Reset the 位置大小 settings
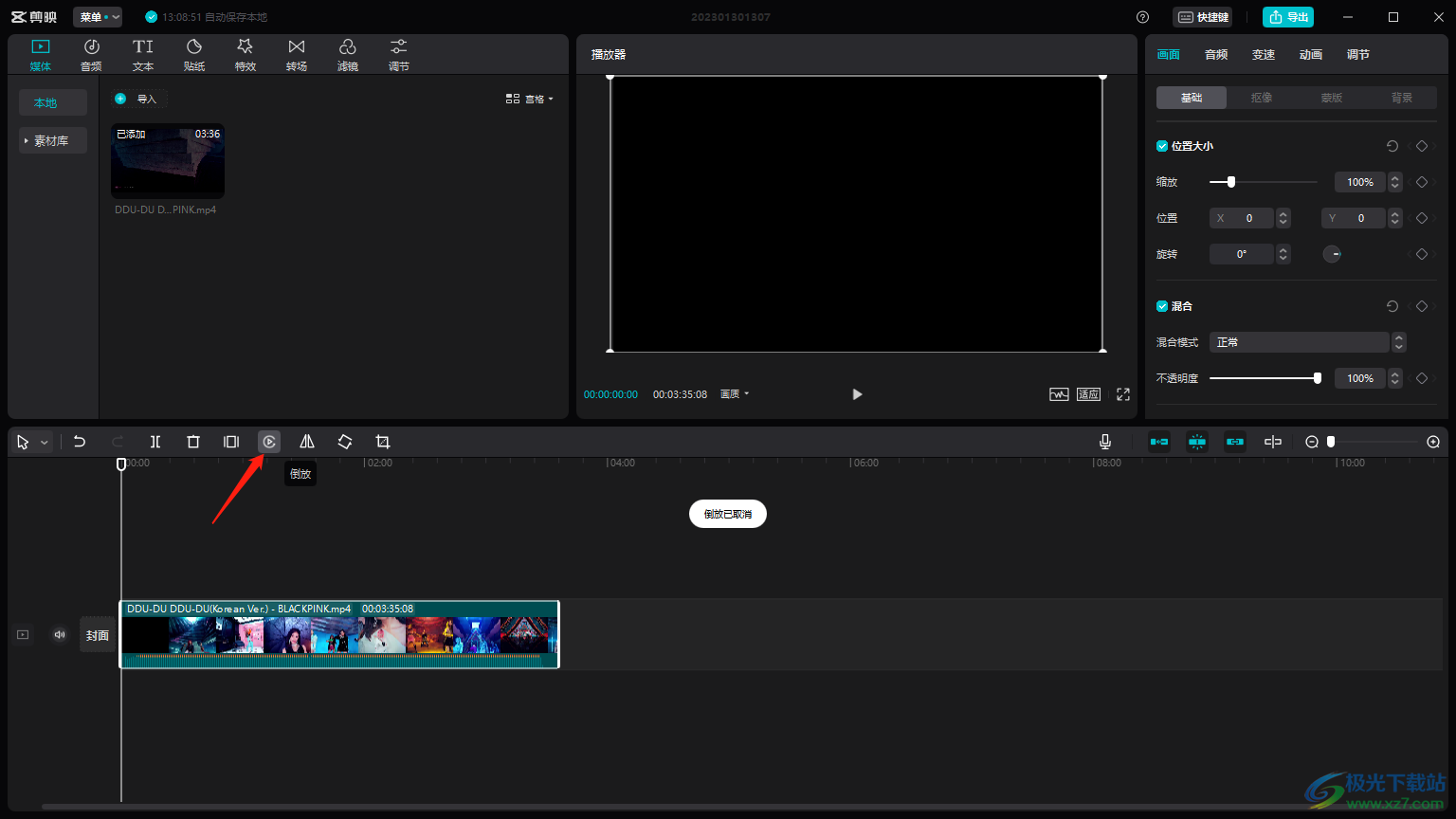The height and width of the screenshot is (819, 1456). coord(1392,146)
